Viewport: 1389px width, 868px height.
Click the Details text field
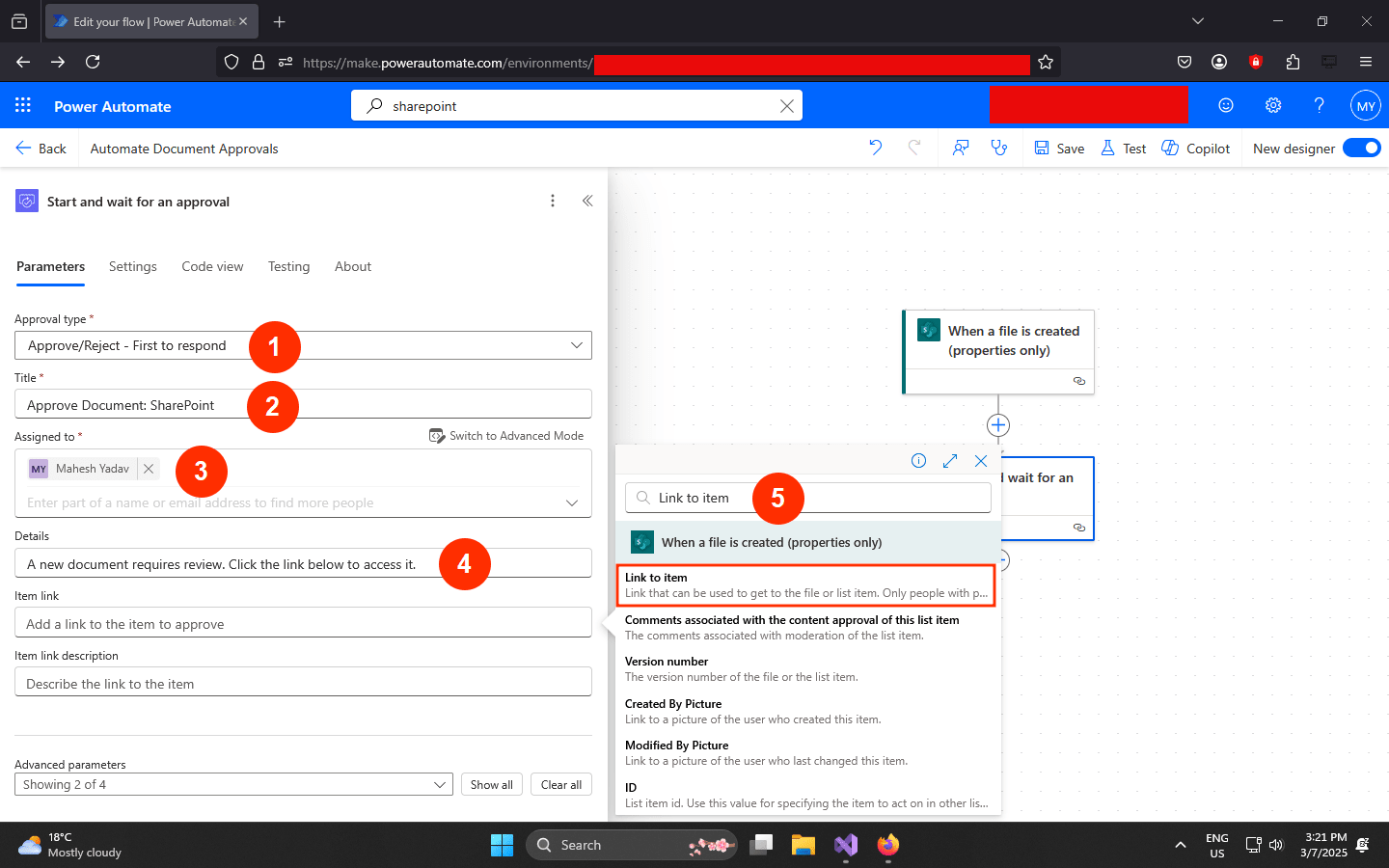point(303,563)
